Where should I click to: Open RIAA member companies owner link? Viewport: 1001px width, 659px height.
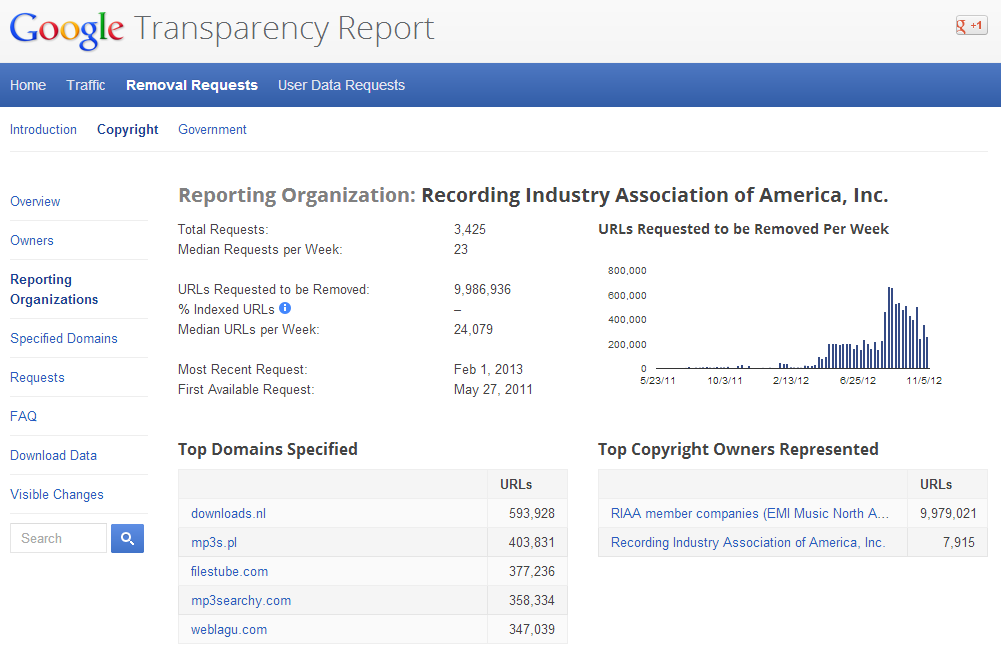click(x=749, y=513)
